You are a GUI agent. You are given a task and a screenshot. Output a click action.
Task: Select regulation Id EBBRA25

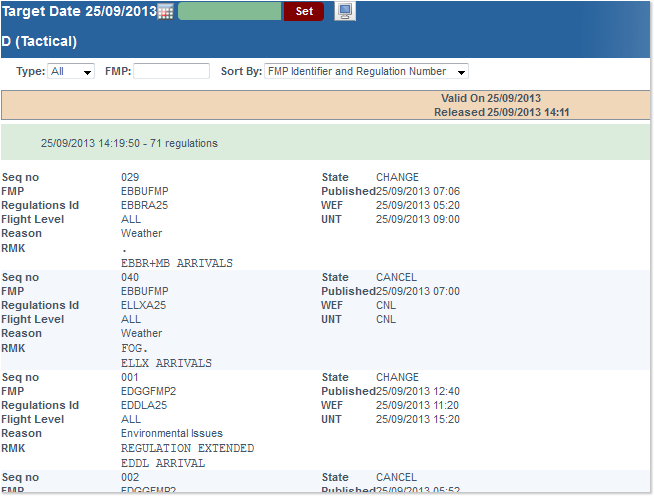pos(144,205)
